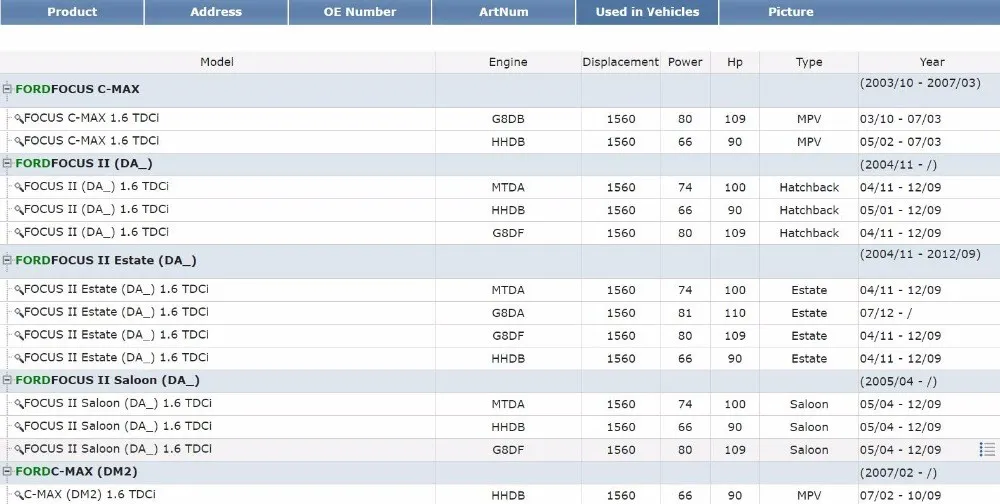The width and height of the screenshot is (1000, 504).
Task: Click magnifier icon on FOCUS II Estate G8DF row
Action: click(19, 336)
